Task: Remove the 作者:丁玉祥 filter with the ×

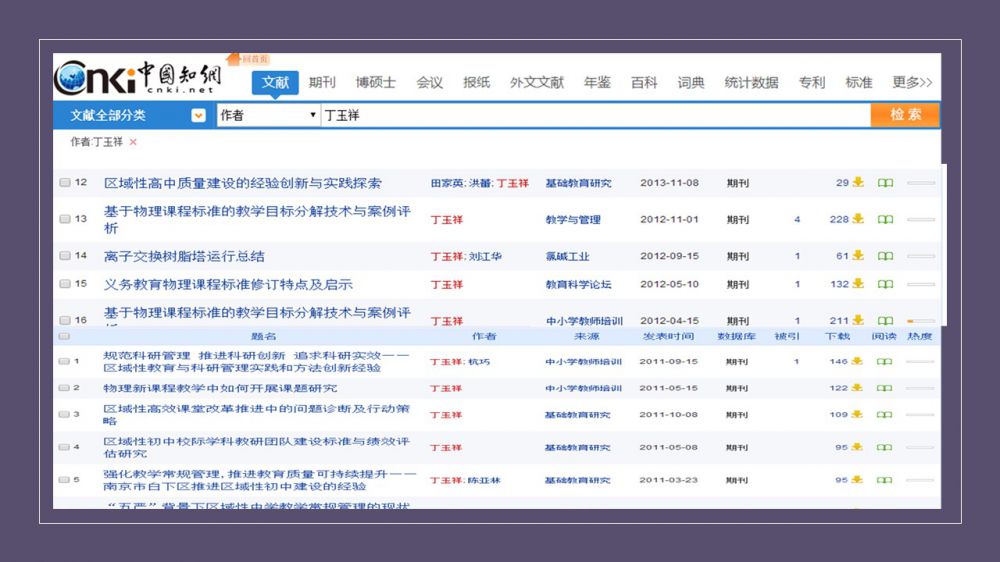Action: click(133, 142)
